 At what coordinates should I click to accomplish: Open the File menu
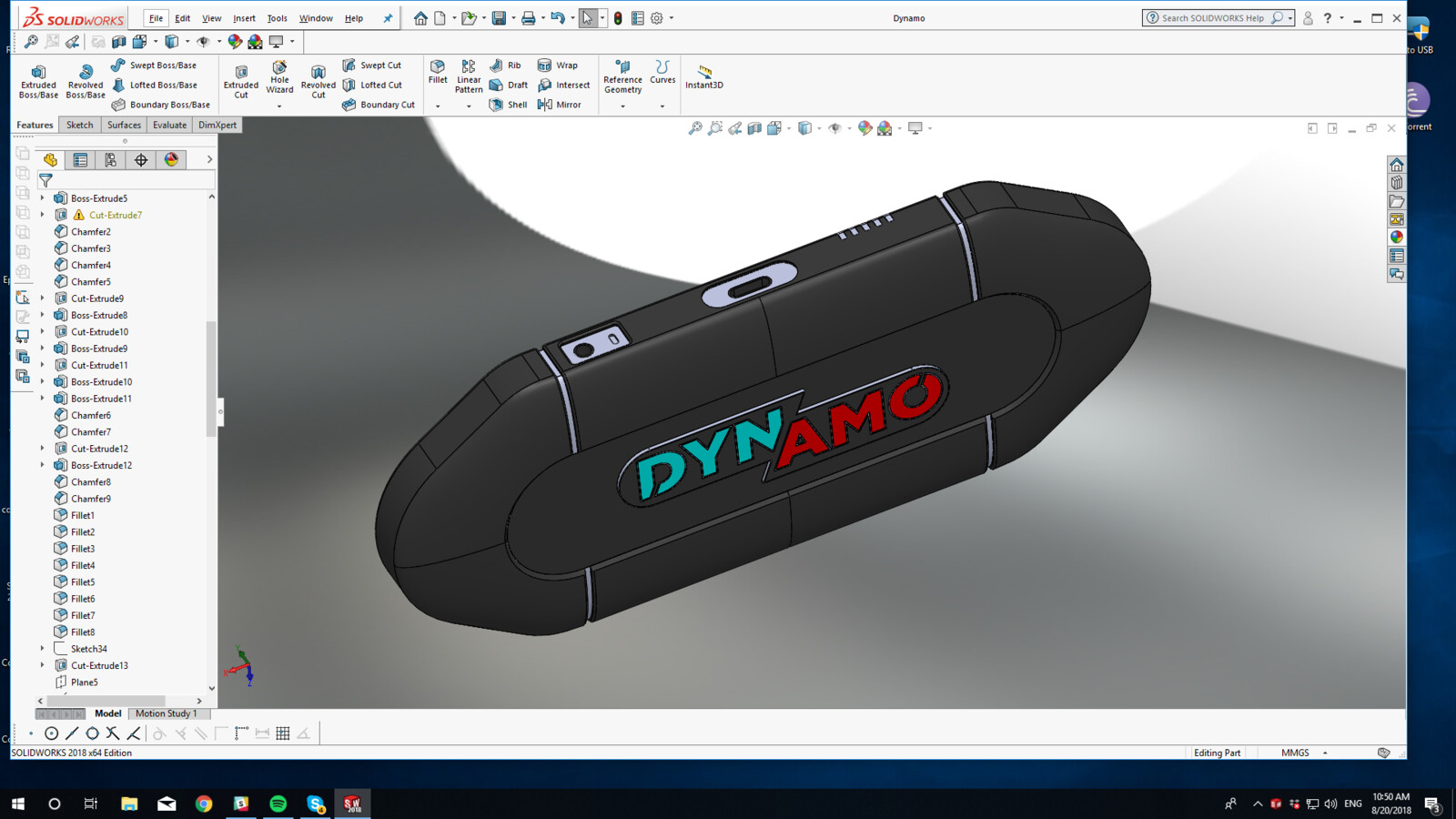156,18
